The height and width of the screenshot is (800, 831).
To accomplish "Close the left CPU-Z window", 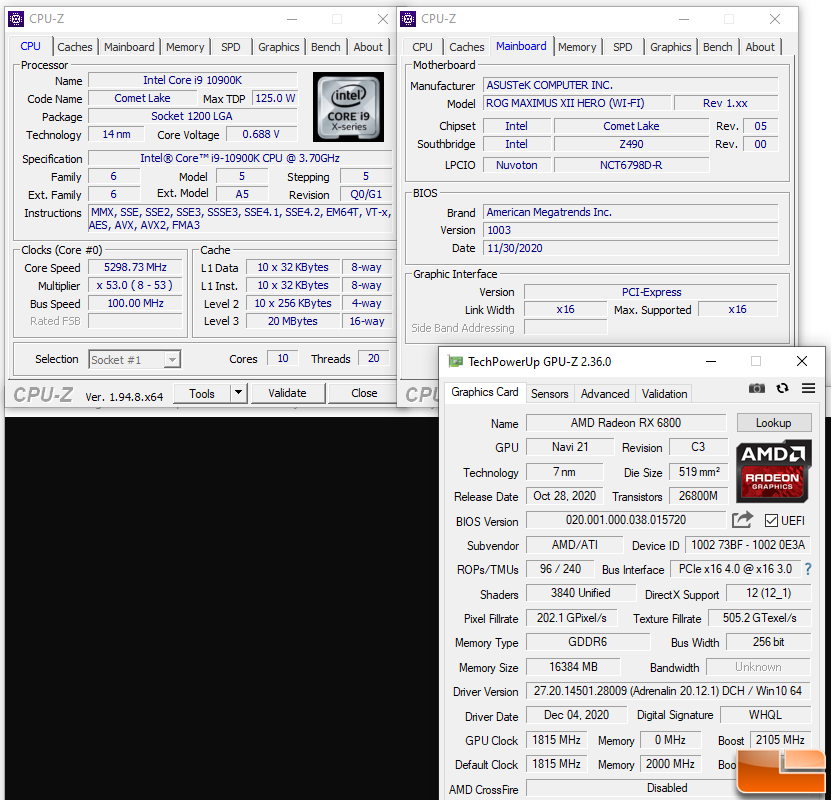I will [383, 19].
